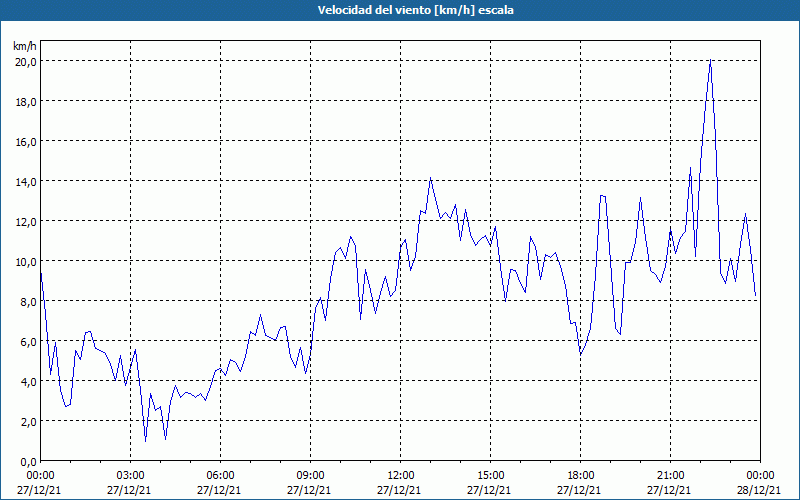Select the 8,0 y-axis value
This screenshot has height=500, width=800.
tap(29, 302)
